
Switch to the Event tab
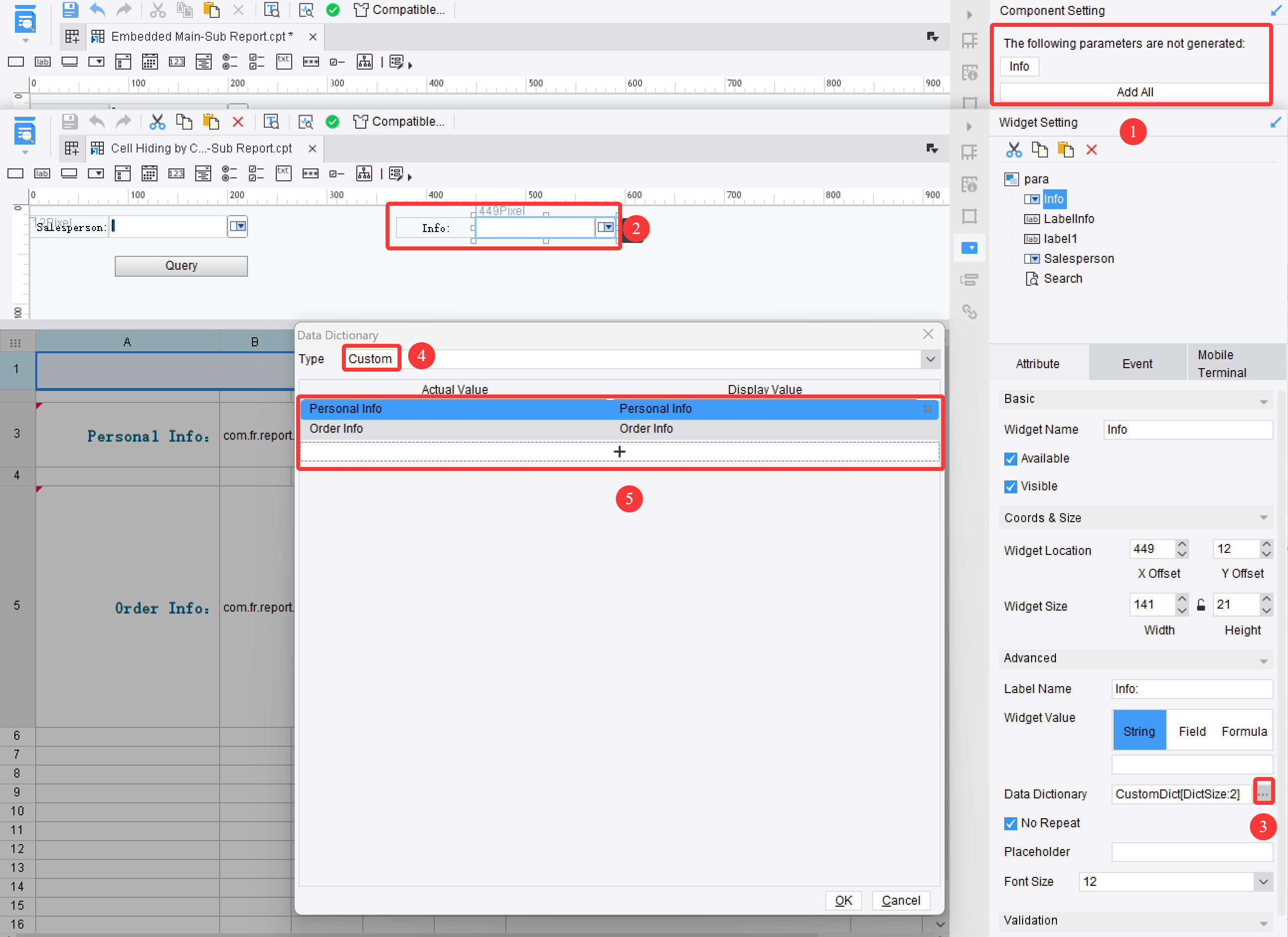[x=1137, y=363]
